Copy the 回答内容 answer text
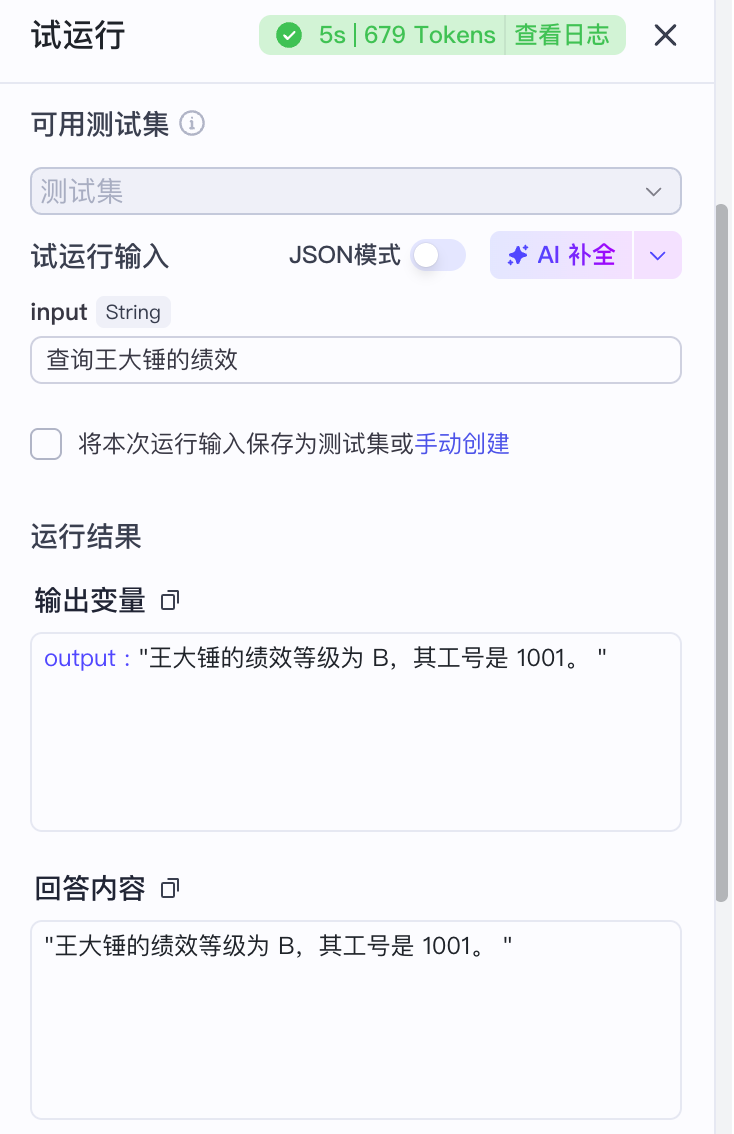 coord(170,888)
